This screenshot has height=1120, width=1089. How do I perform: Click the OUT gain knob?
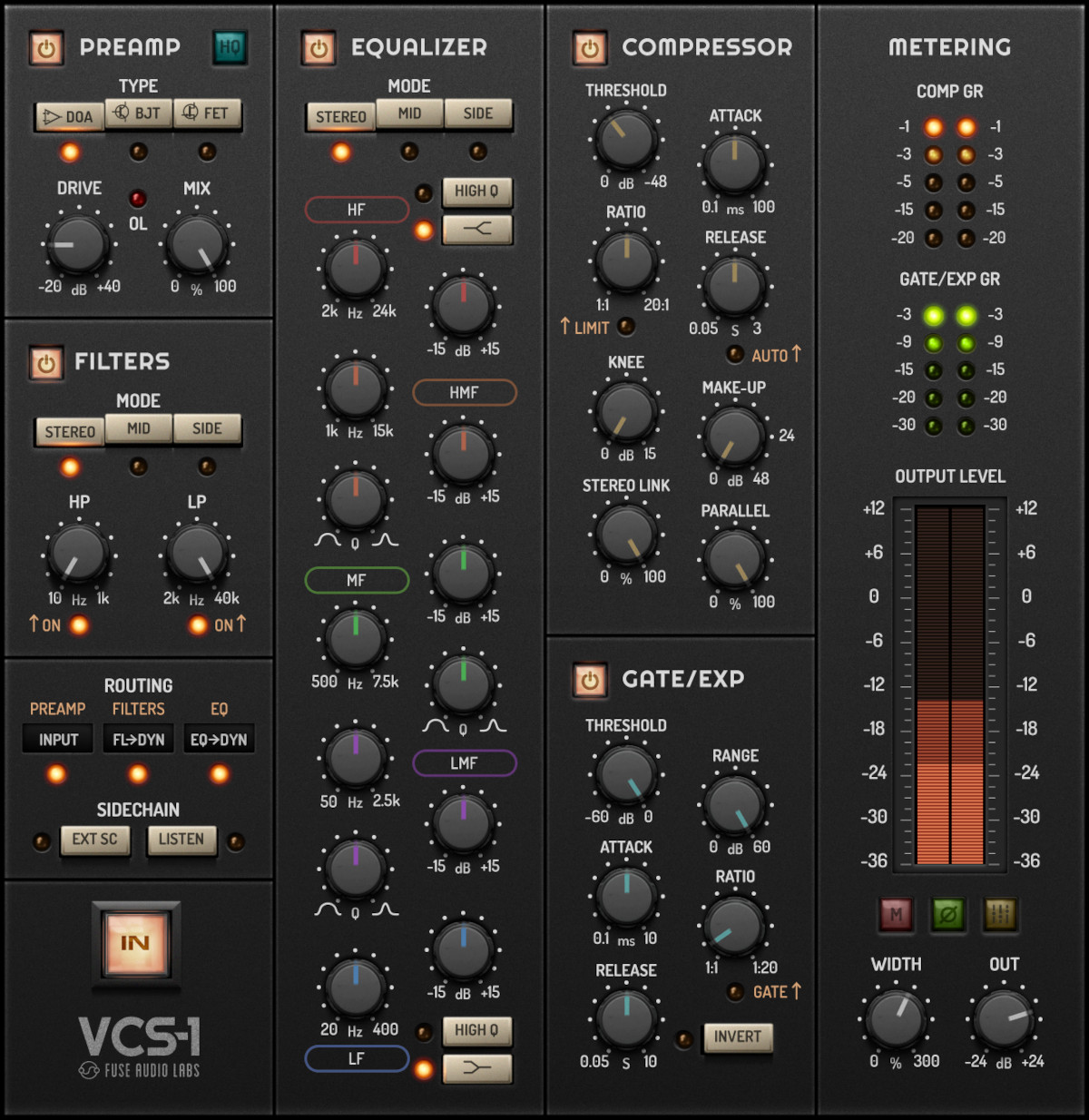1004,1018
